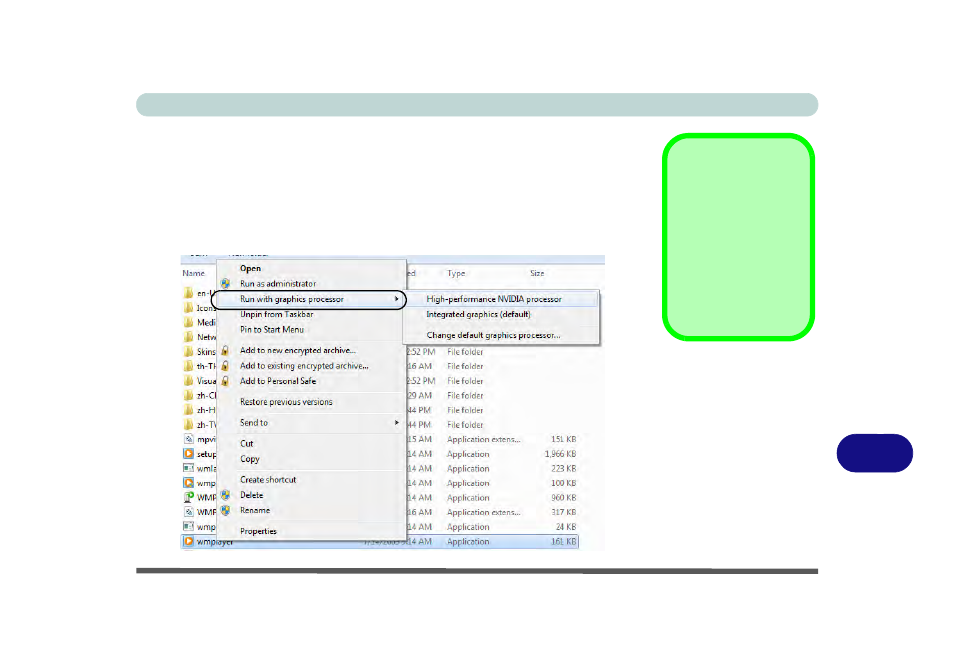954x672 pixels.
Task: Choose Add to new encrypted archive...
Action: pyautogui.click(x=298, y=350)
